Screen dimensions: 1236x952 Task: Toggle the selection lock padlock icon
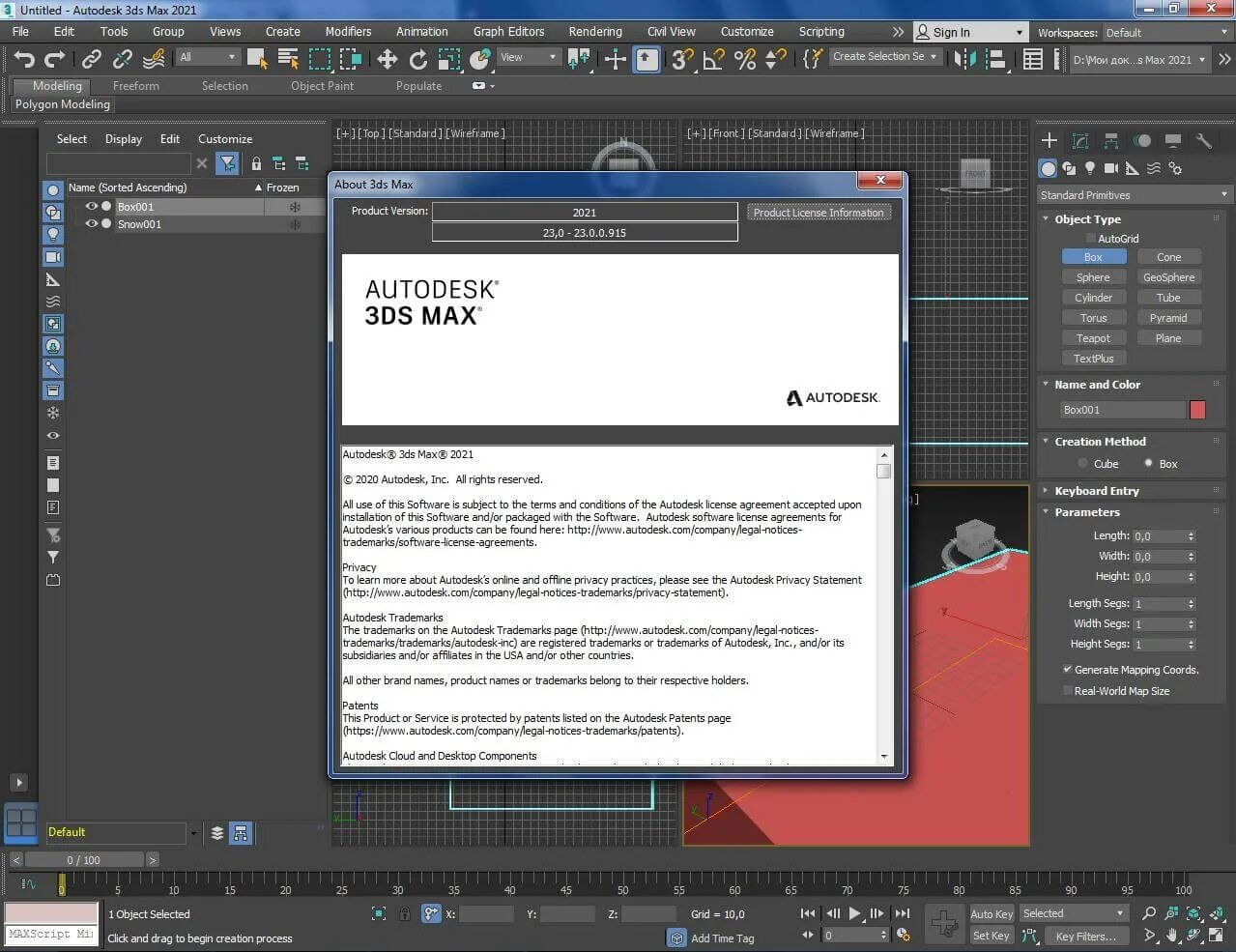click(405, 913)
